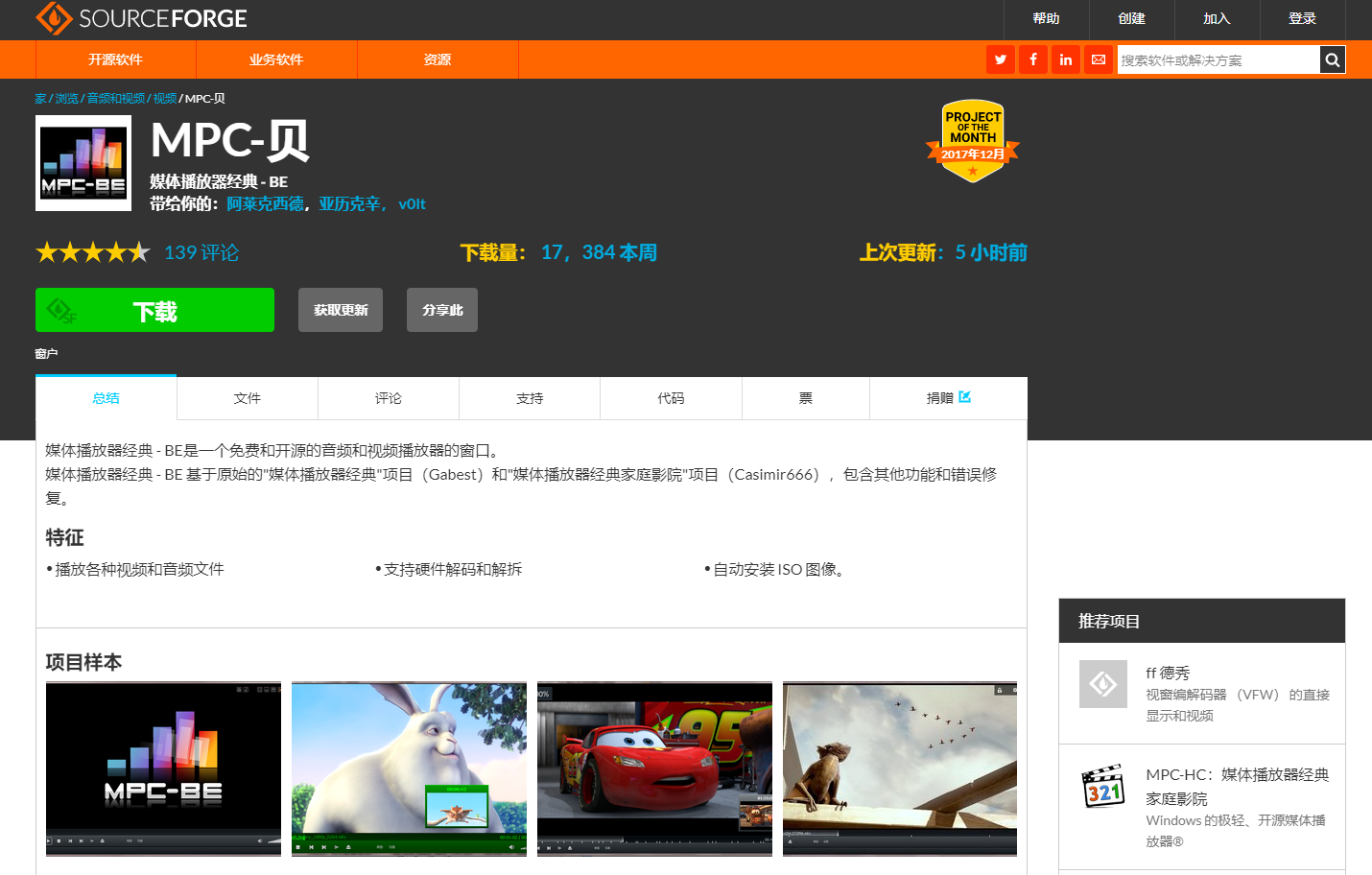Open the gargoyle and birds screenshot thumbnail
Viewport: 1372px width, 875px height.
pos(900,769)
